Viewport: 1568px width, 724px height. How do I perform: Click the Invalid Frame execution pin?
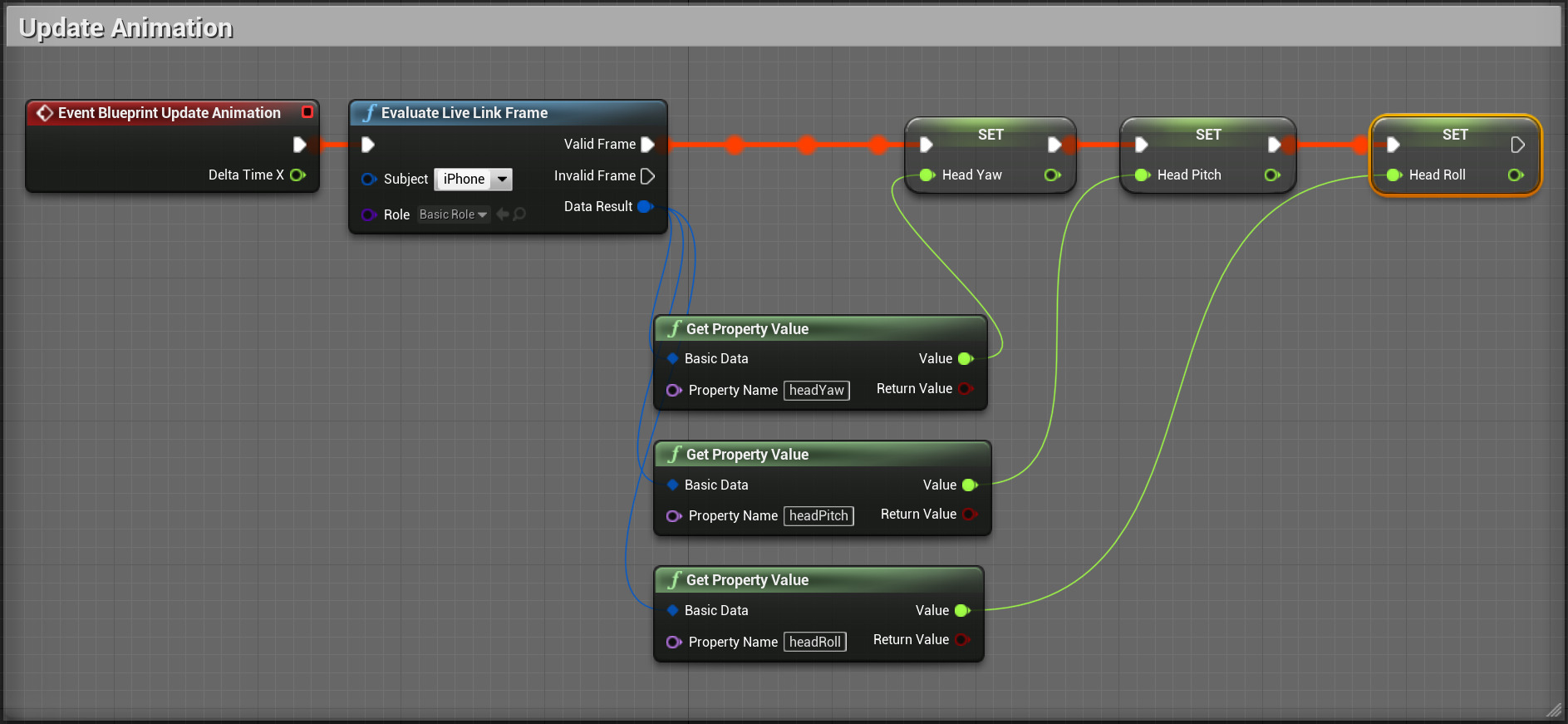coord(648,176)
